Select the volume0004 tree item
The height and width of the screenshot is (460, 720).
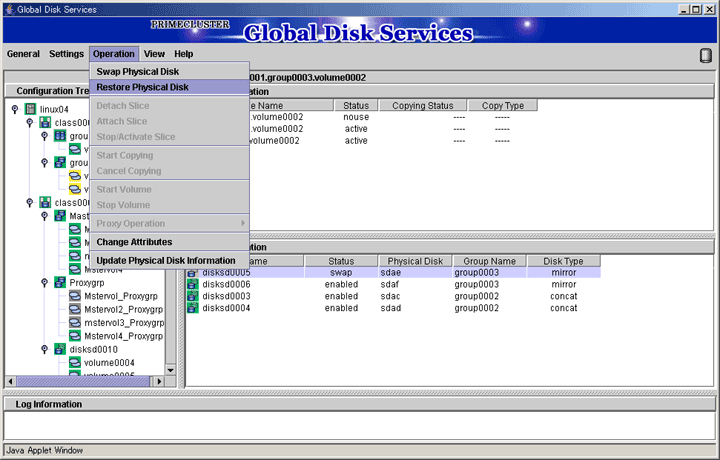tap(109, 363)
